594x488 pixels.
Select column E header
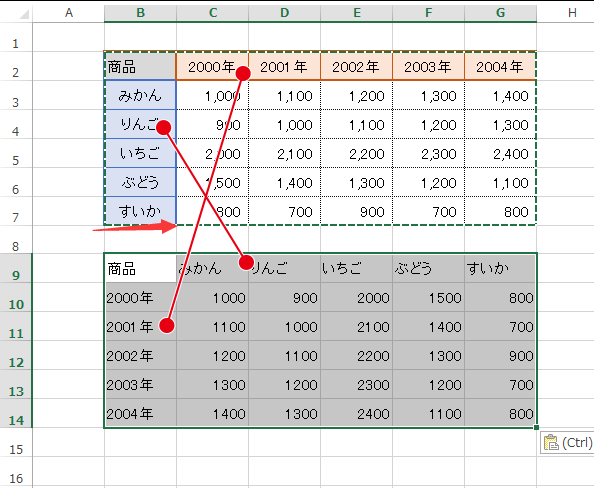coord(356,13)
